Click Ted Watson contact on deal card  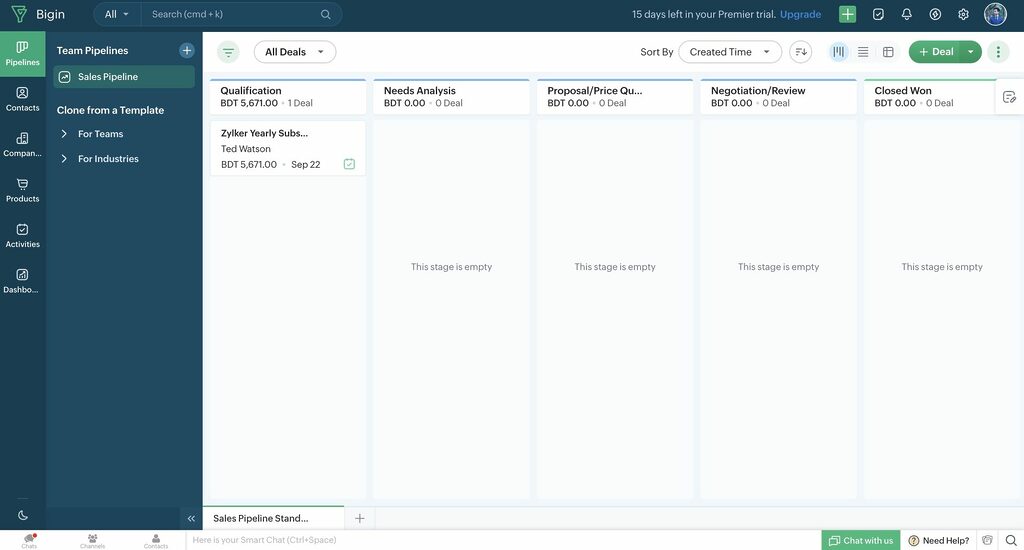click(246, 149)
